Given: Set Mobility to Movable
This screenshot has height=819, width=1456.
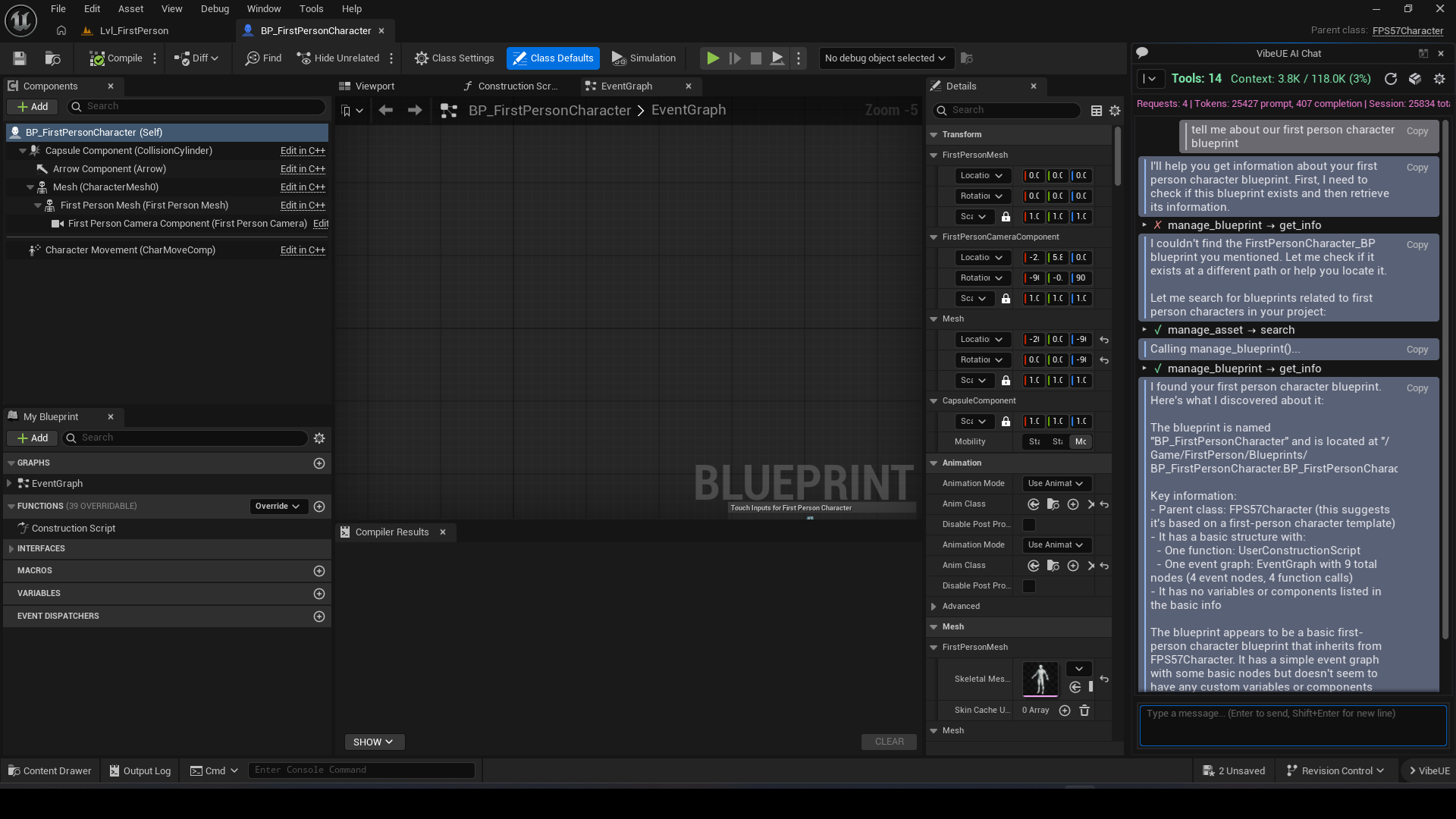Looking at the screenshot, I should click(x=1081, y=441).
